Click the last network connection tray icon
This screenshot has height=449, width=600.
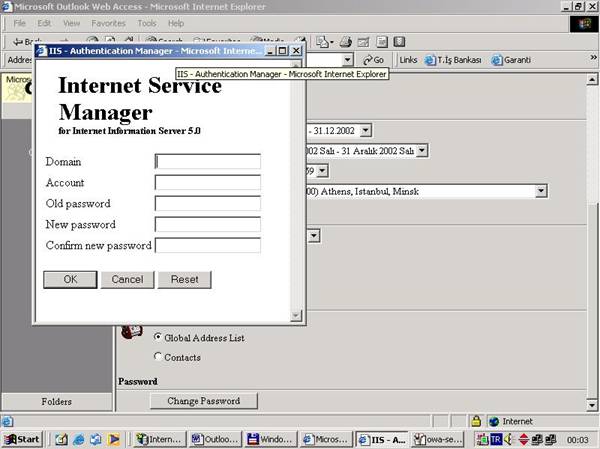551,439
